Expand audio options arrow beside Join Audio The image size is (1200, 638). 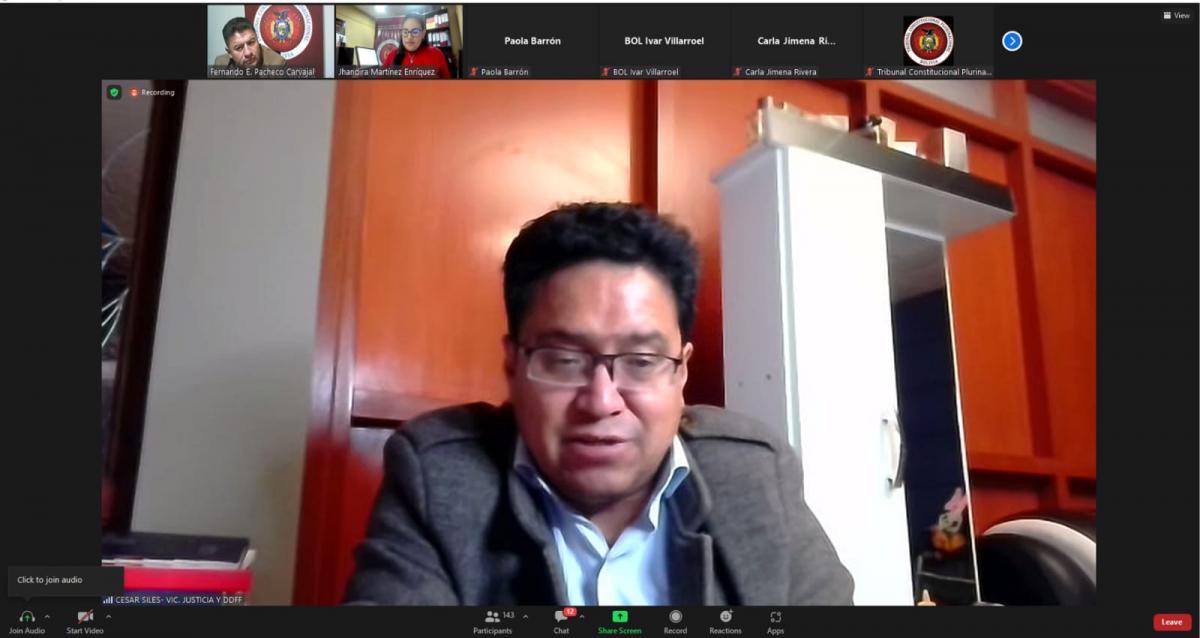click(x=47, y=616)
